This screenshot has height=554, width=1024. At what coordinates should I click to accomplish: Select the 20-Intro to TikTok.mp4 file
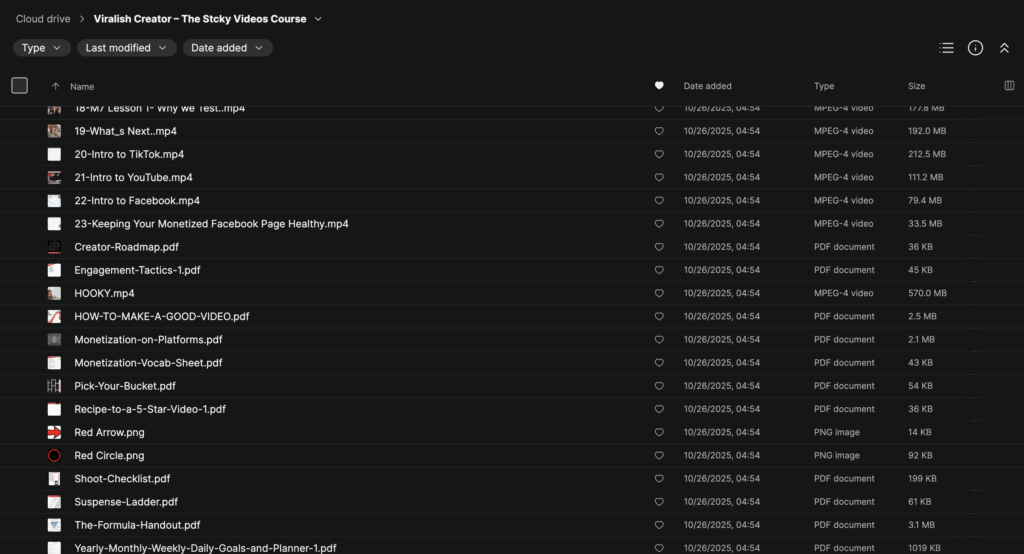[129, 155]
